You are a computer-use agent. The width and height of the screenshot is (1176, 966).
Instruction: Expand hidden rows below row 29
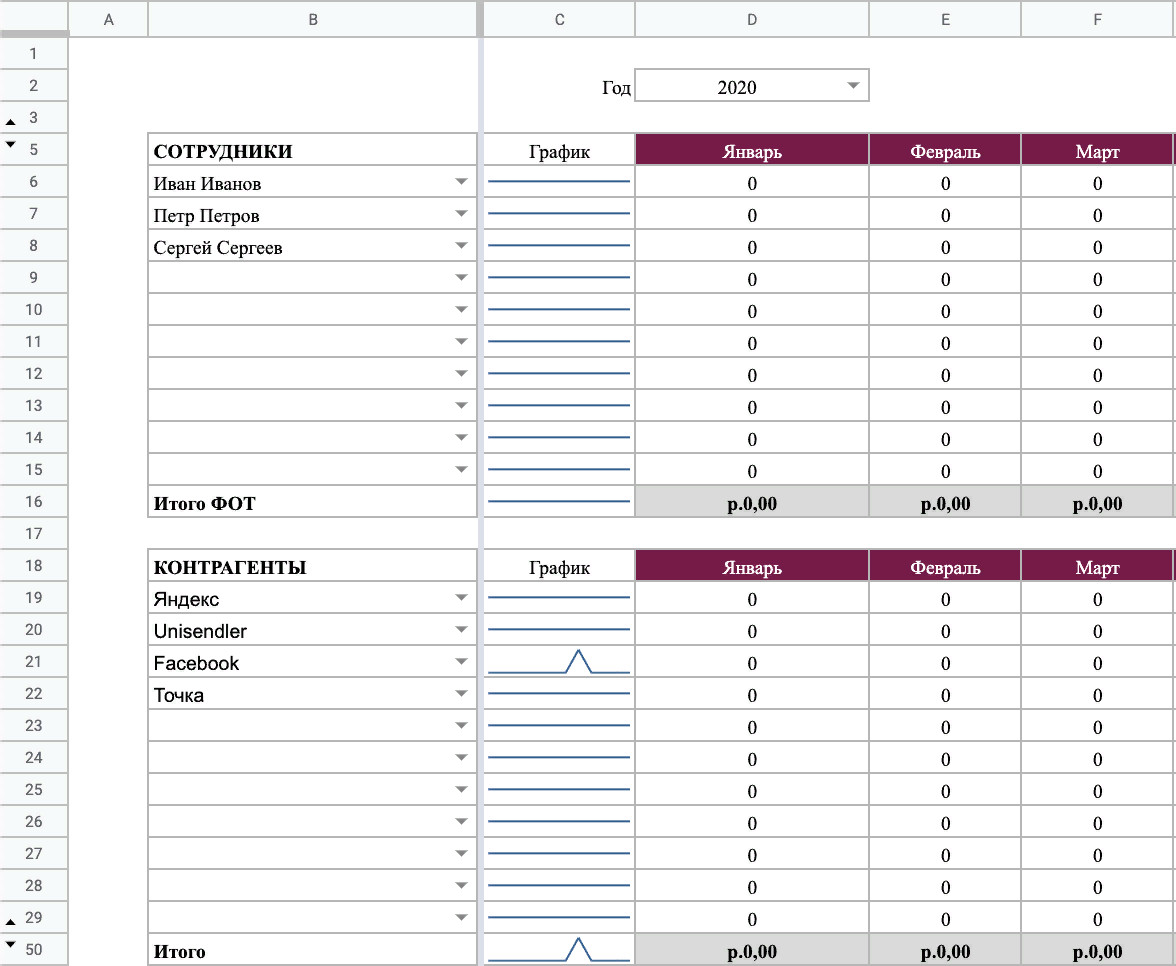click(10, 921)
